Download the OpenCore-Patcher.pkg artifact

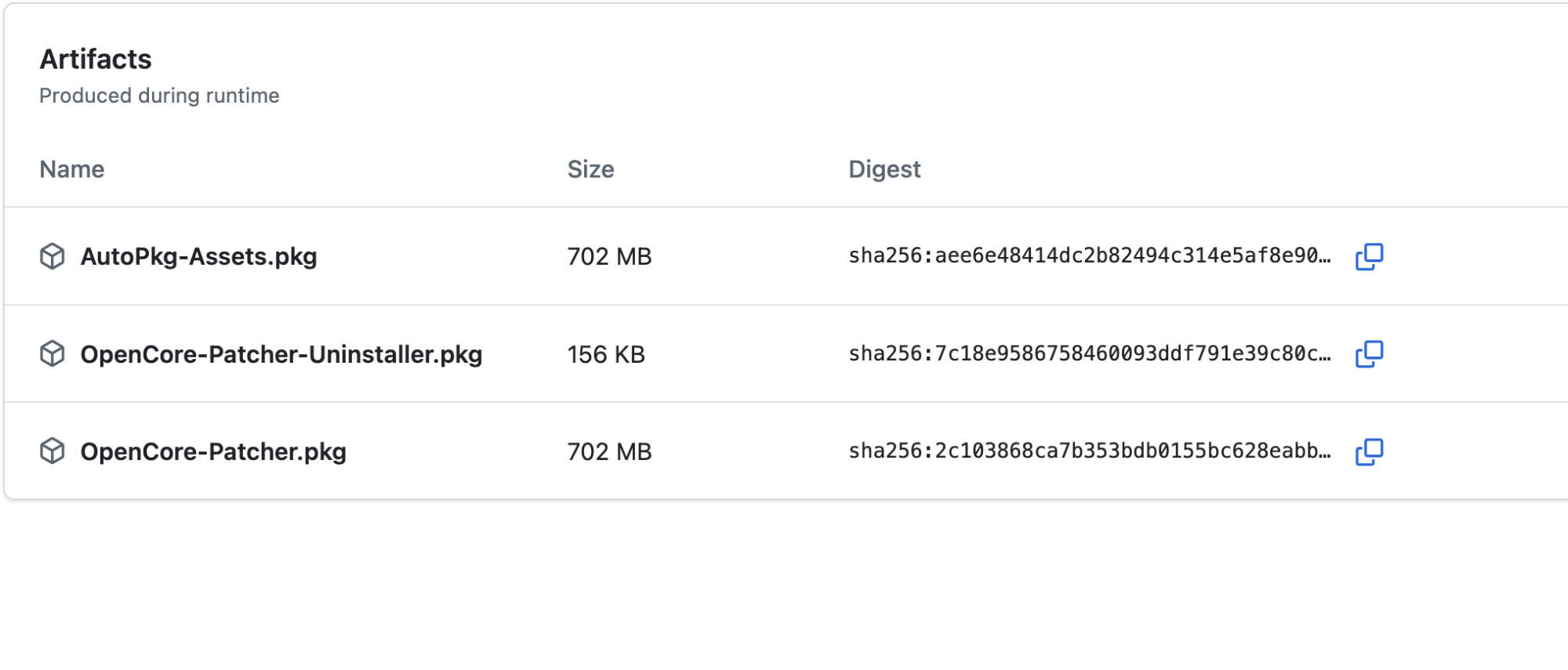213,451
